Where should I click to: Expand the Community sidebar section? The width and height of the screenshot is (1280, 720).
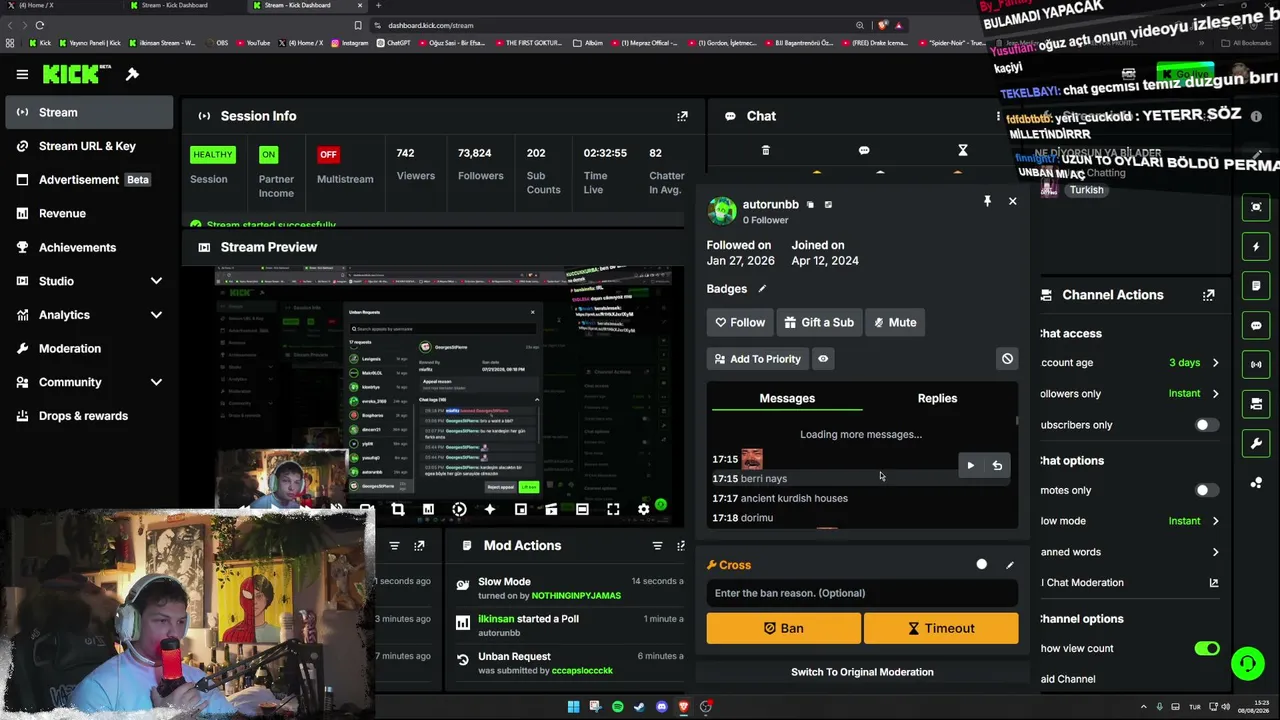(156, 382)
